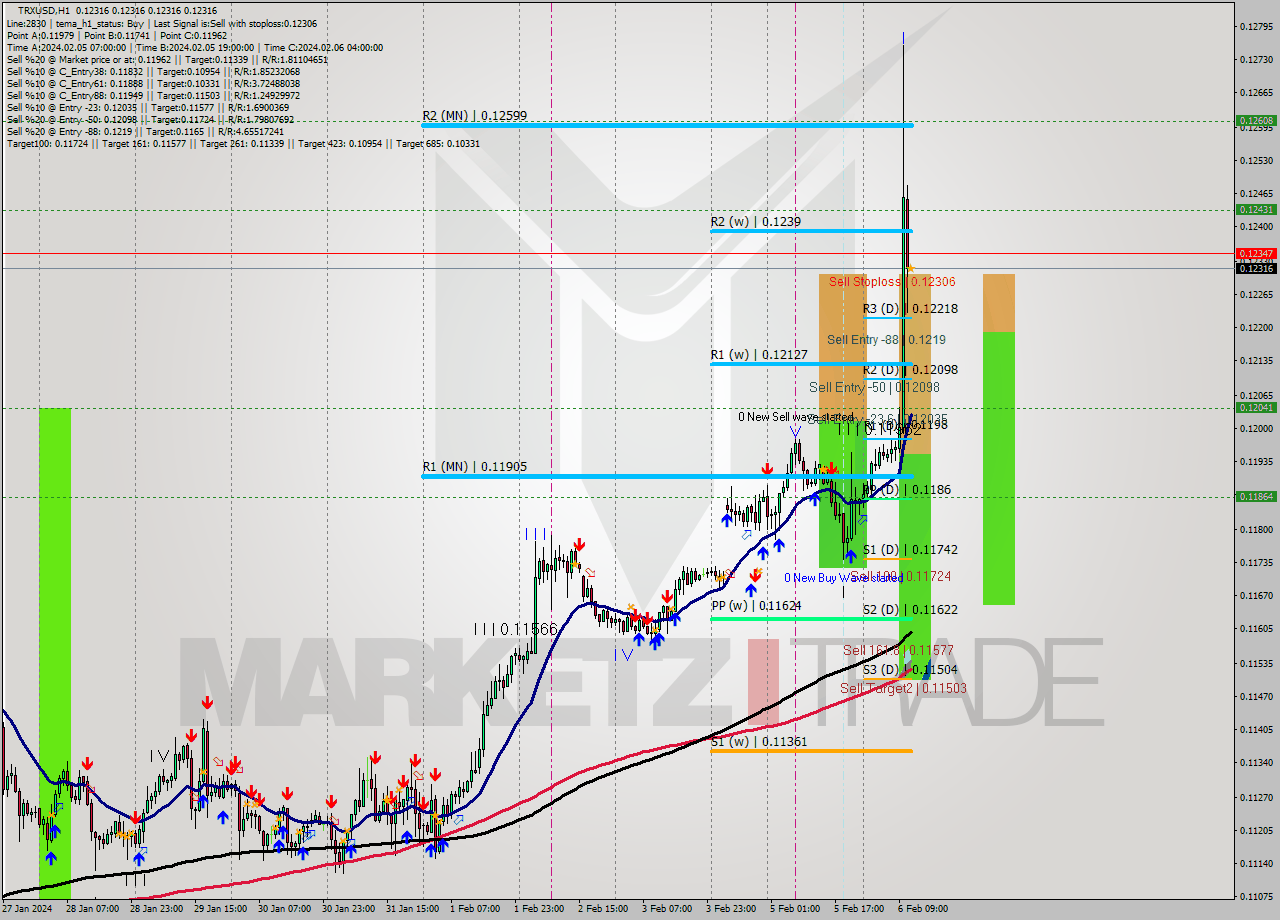Select the 0.12200 price axis label

pyautogui.click(x=1256, y=327)
